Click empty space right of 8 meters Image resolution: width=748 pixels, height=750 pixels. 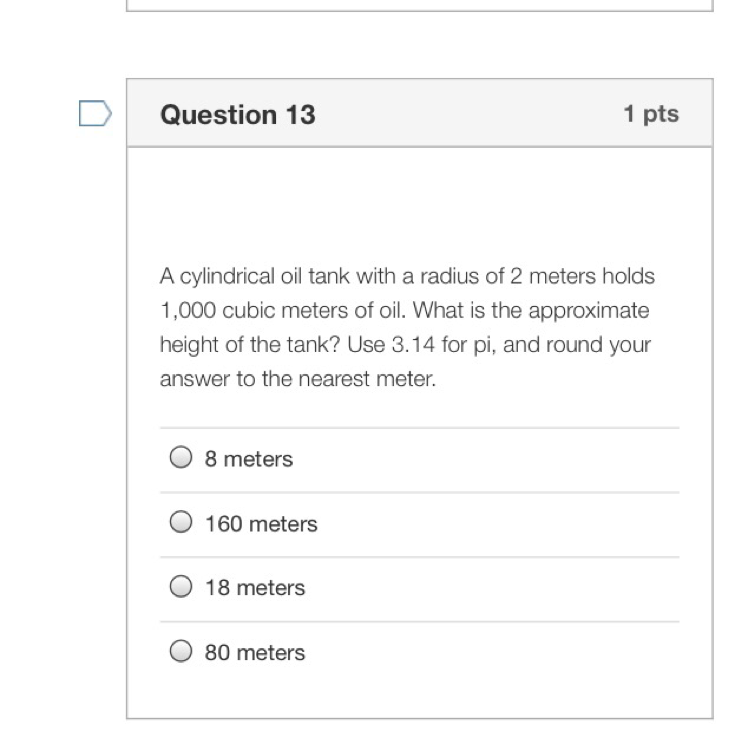click(x=500, y=459)
